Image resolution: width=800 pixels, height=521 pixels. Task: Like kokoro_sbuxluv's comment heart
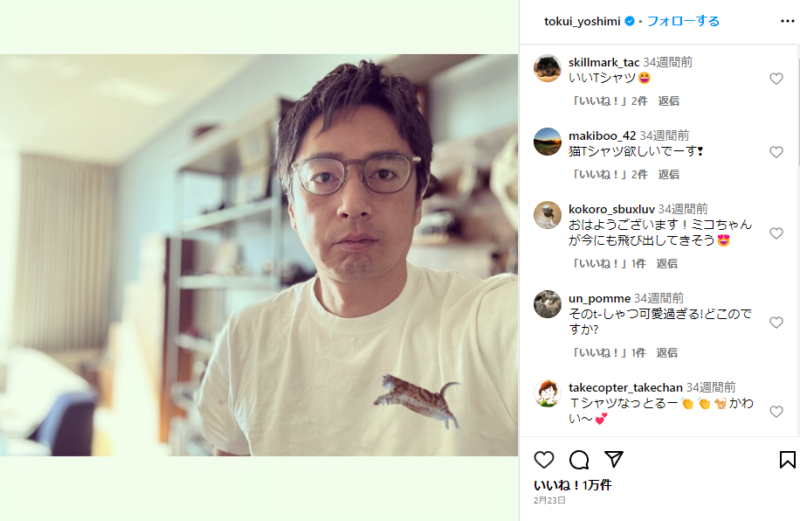pyautogui.click(x=776, y=233)
